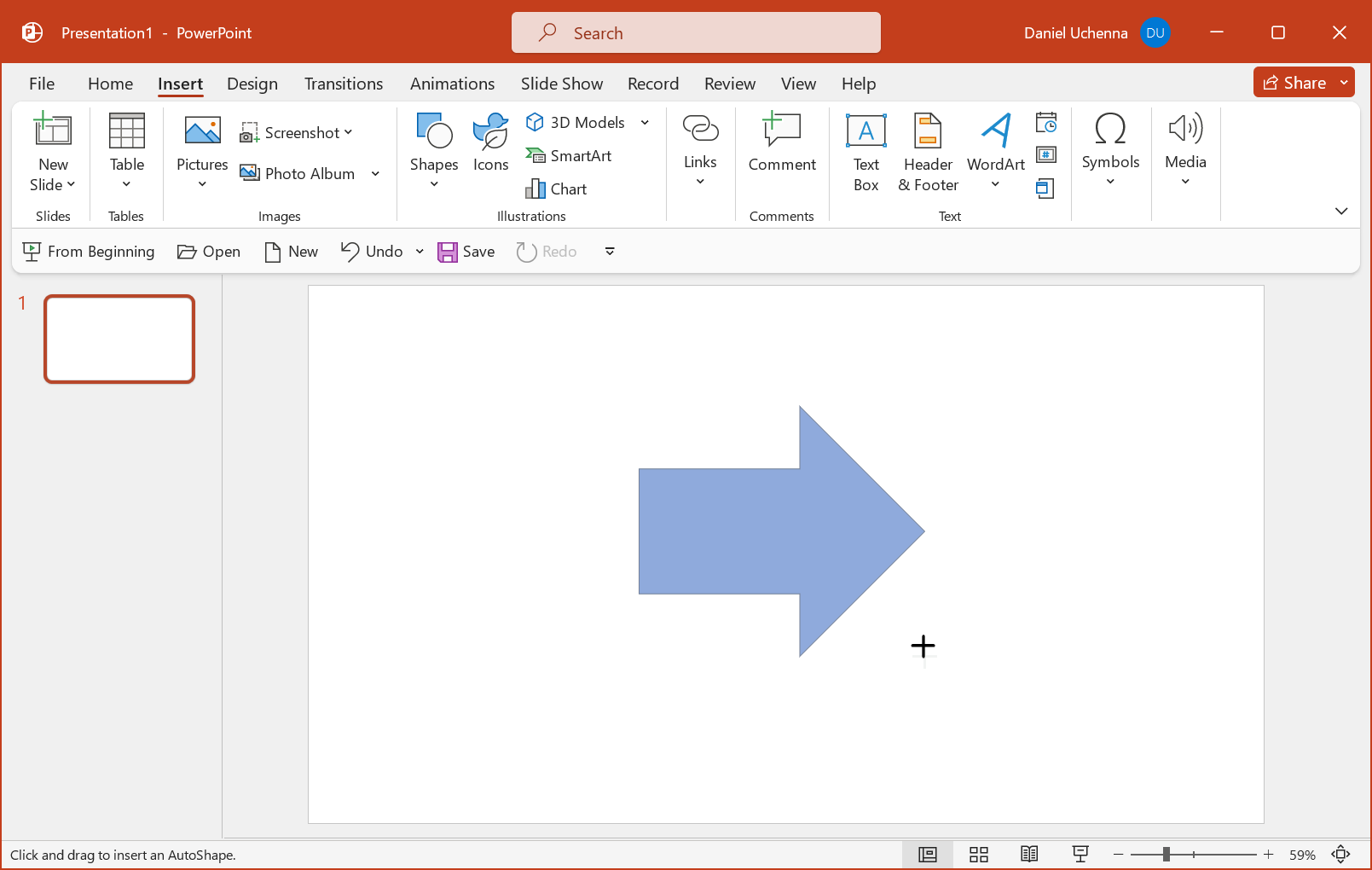The height and width of the screenshot is (870, 1372).
Task: Open the Shapes gallery
Action: pyautogui.click(x=433, y=150)
